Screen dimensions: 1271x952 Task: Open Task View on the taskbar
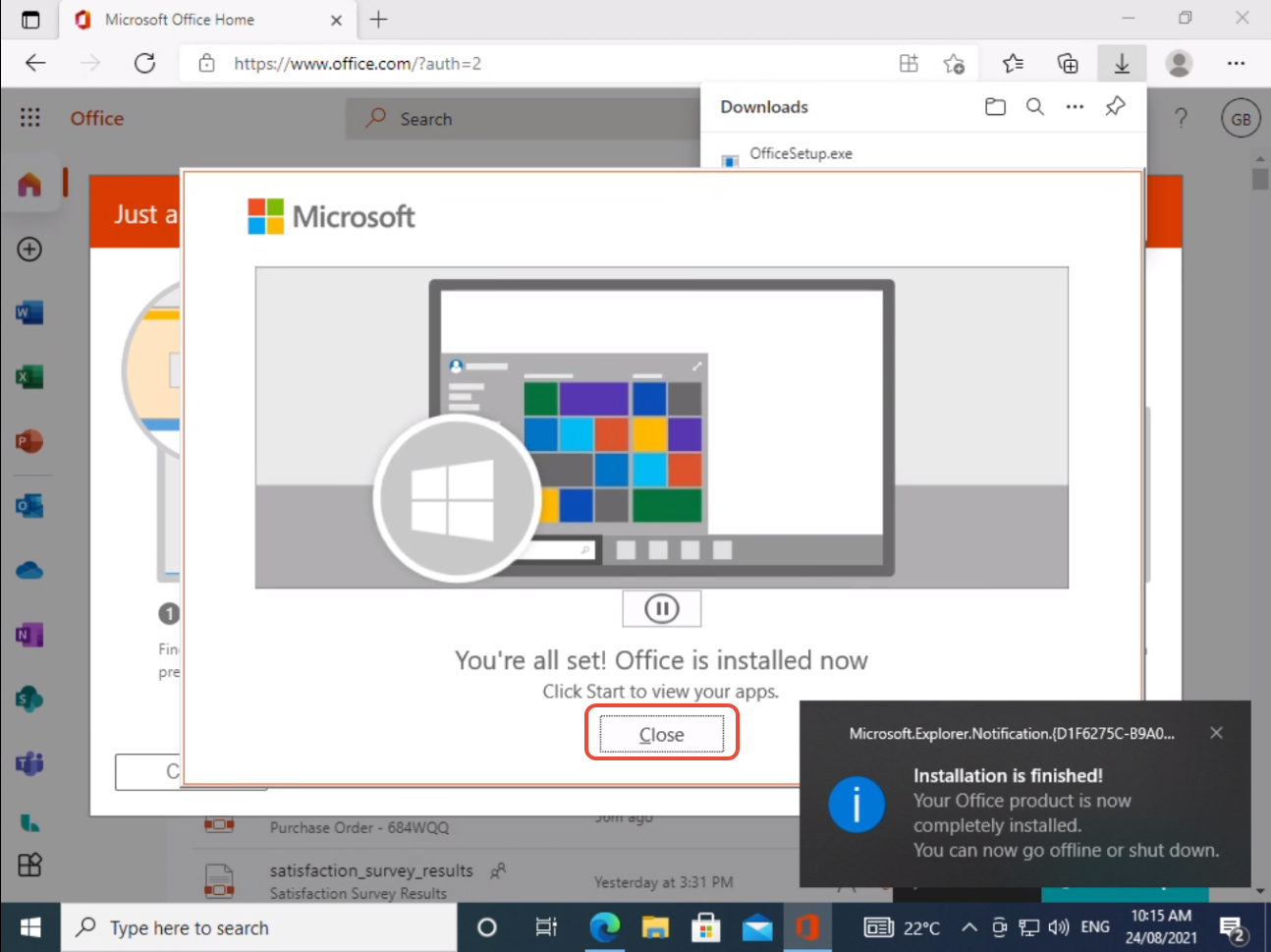(x=546, y=927)
